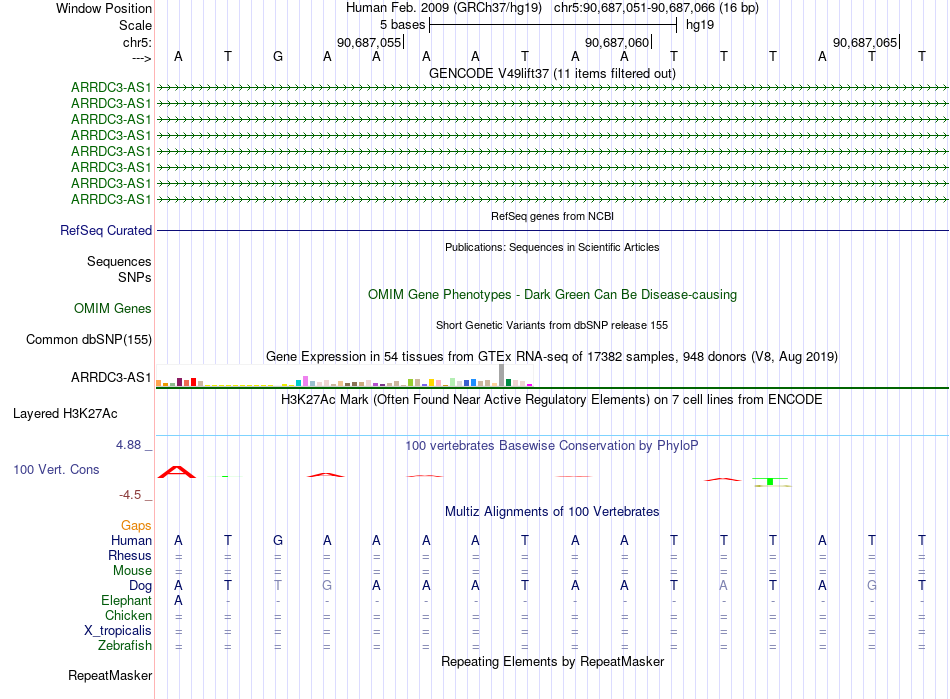This screenshot has width=950, height=699.
Task: Open Short Genetic Variants from dbSNP release 155 title
Action: [552, 325]
